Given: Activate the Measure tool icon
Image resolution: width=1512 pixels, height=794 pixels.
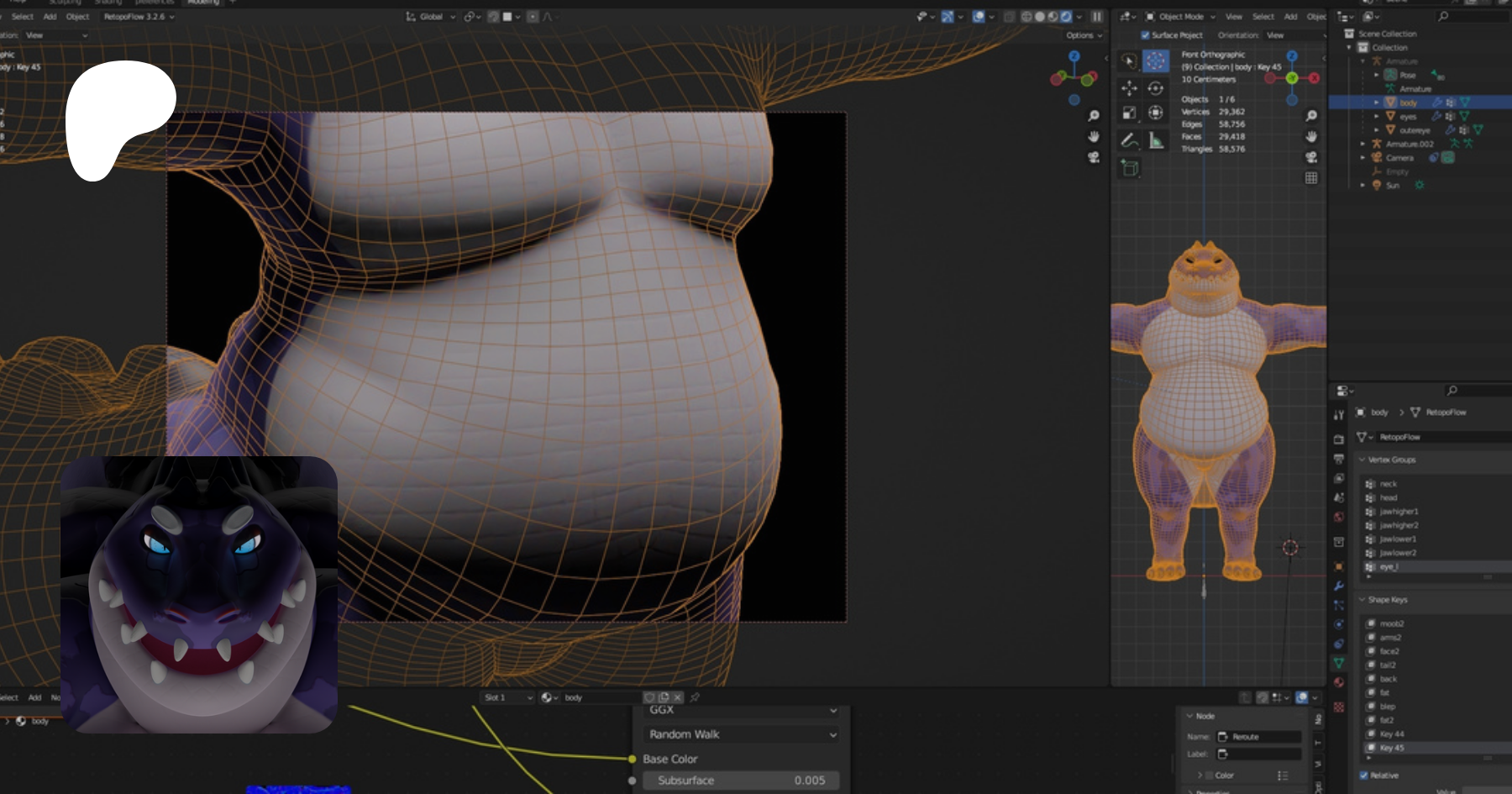Looking at the screenshot, I should point(1156,140).
